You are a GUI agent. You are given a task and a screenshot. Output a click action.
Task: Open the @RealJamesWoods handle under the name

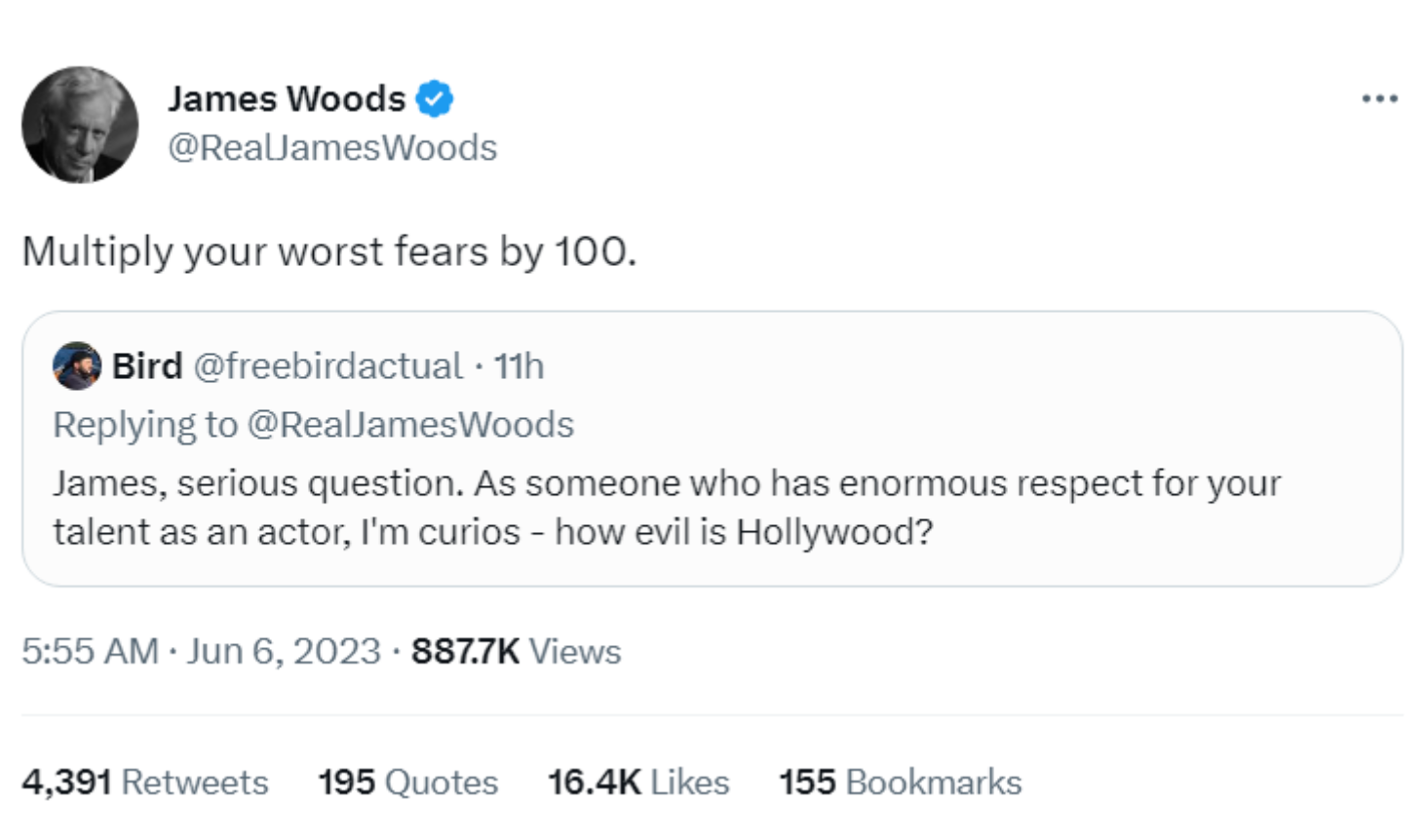tap(332, 148)
